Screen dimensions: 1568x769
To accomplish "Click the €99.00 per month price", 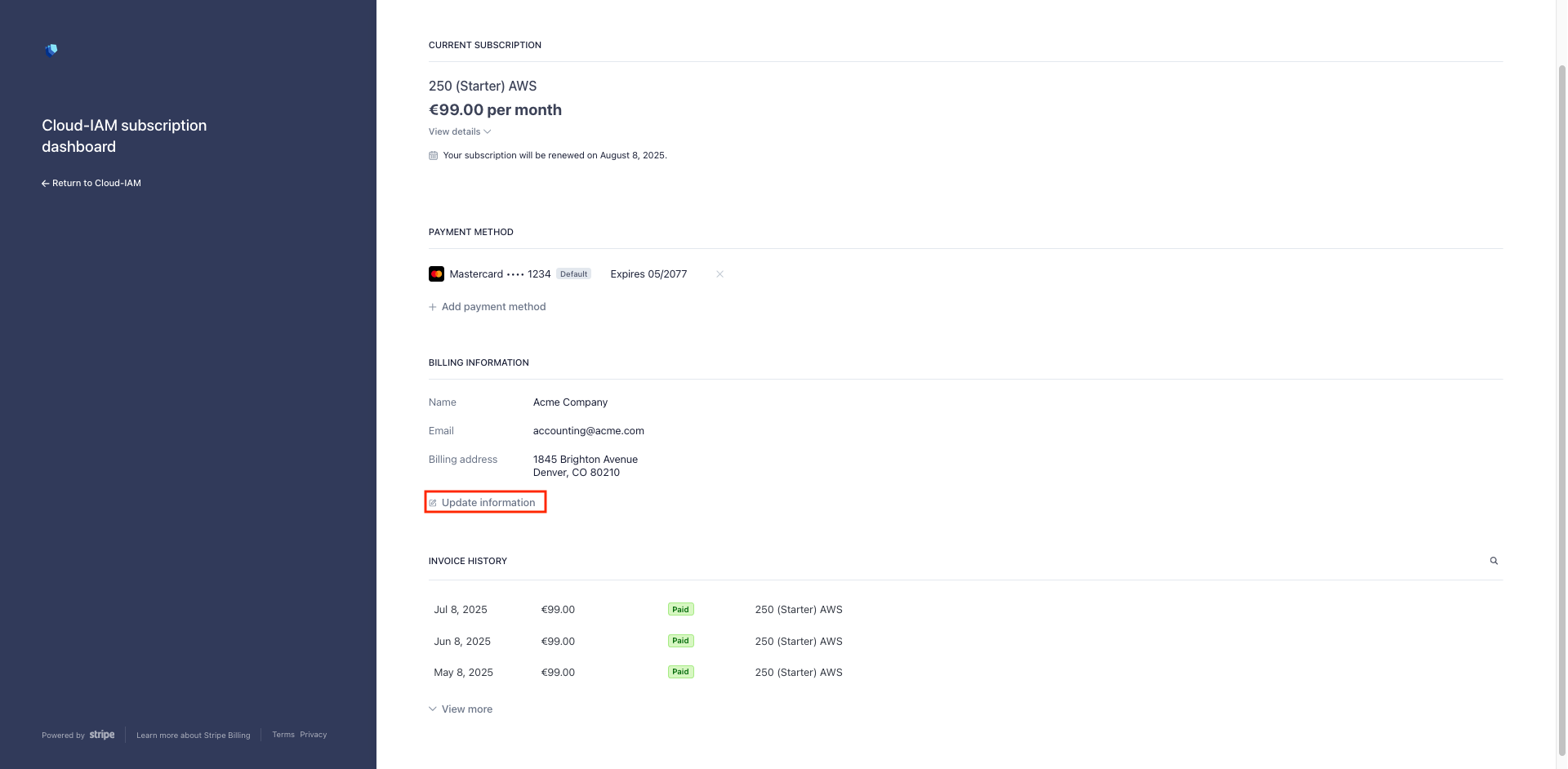I will pos(495,110).
